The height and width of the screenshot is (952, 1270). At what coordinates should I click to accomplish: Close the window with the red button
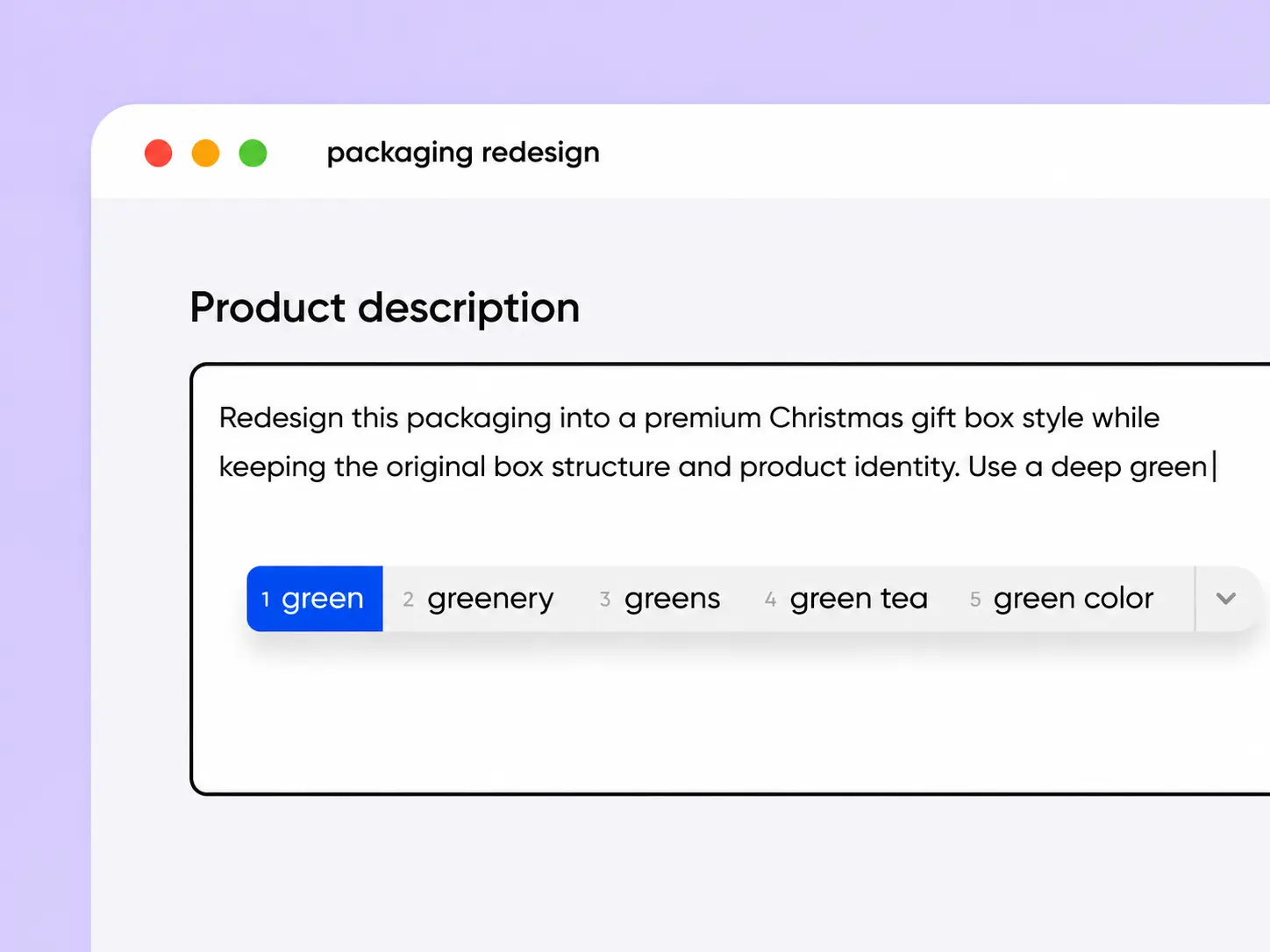click(159, 153)
